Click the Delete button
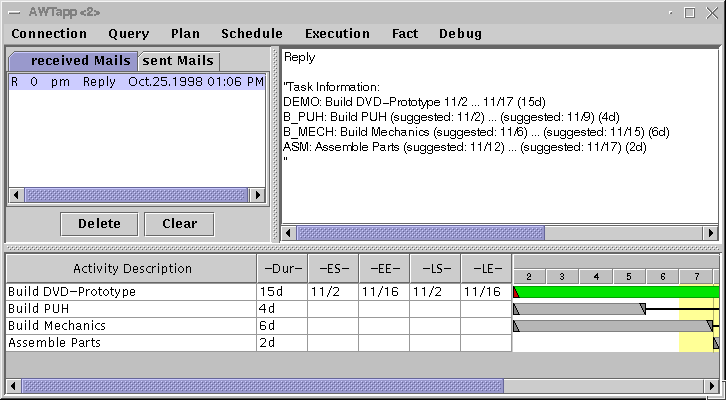This screenshot has width=726, height=400. [98, 223]
